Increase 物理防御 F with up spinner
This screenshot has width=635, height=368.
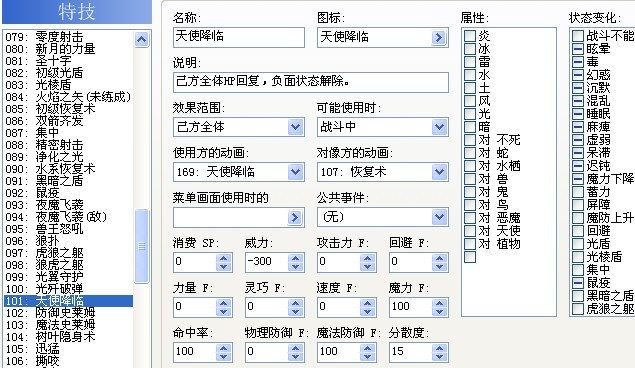coord(296,348)
